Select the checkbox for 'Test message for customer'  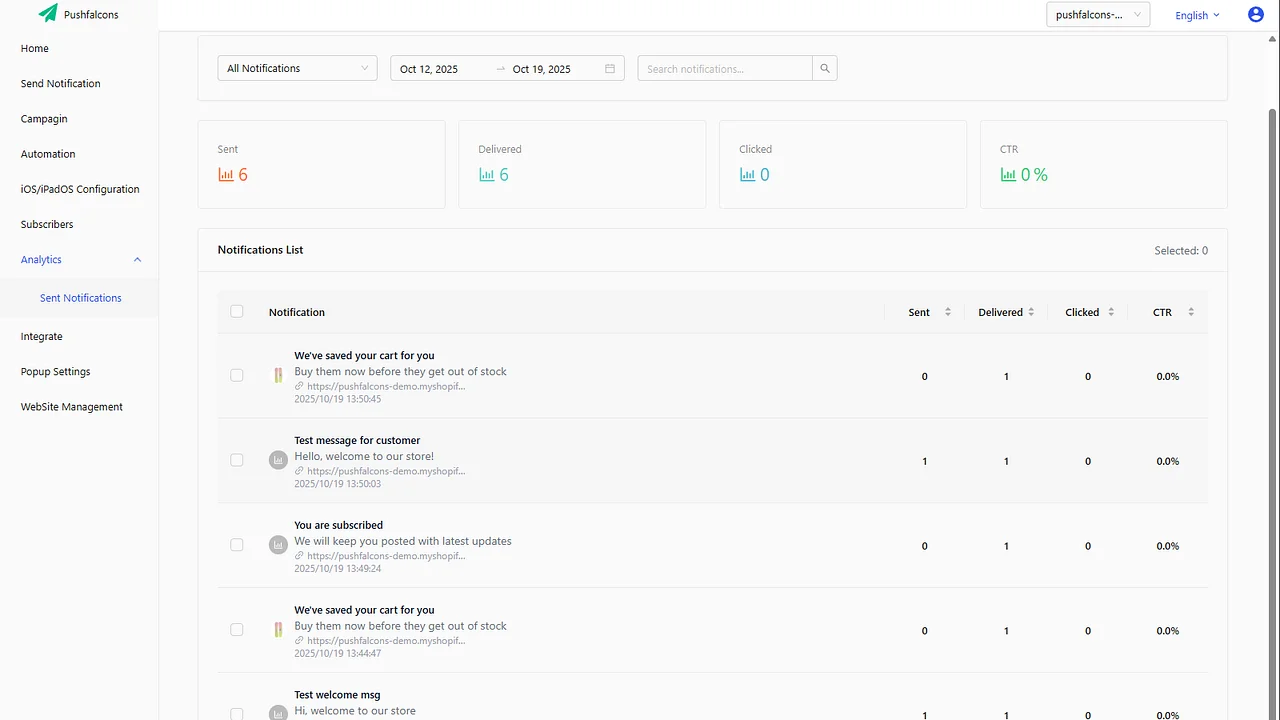tap(236, 459)
